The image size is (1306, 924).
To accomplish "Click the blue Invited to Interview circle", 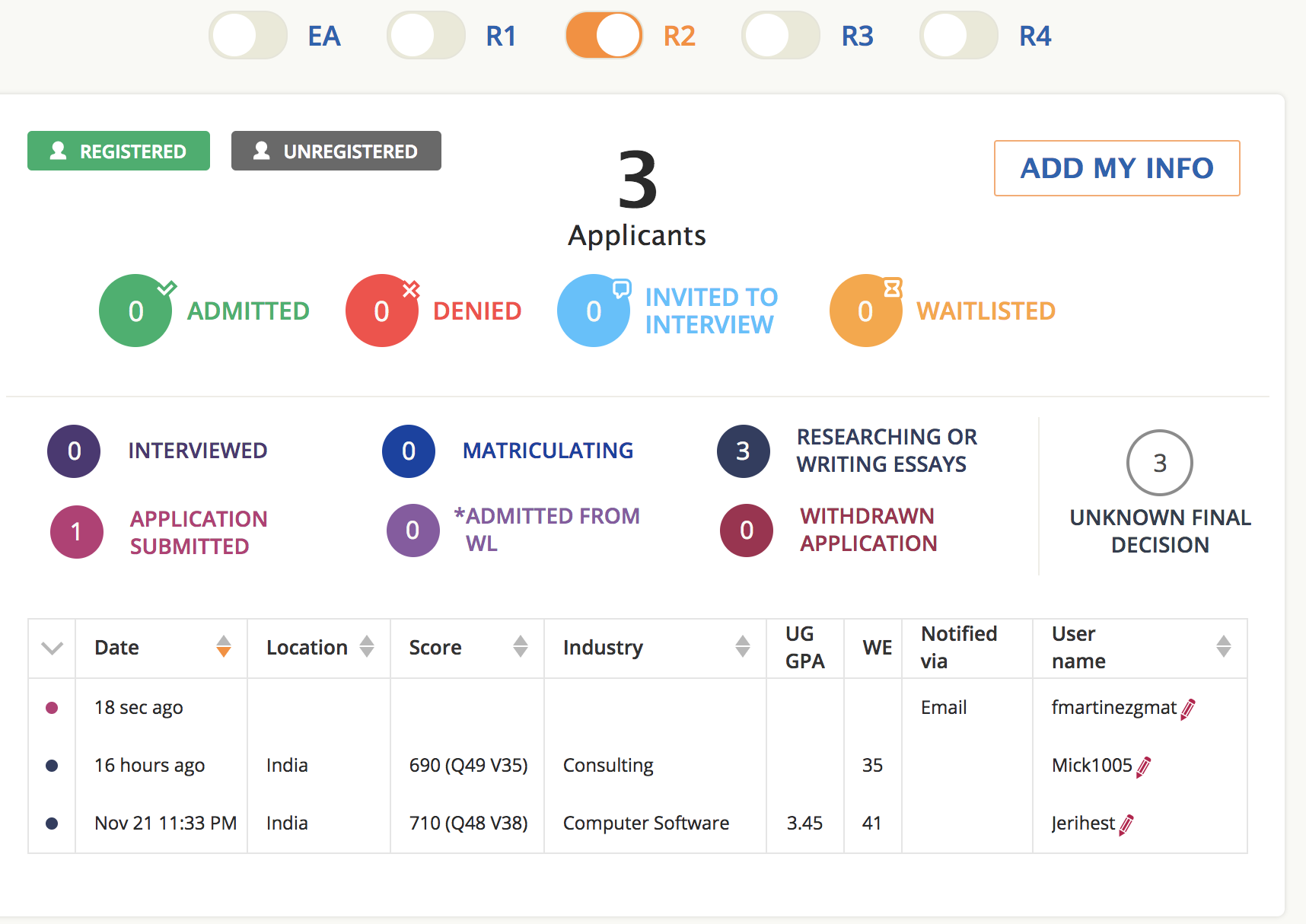I will pyautogui.click(x=594, y=311).
